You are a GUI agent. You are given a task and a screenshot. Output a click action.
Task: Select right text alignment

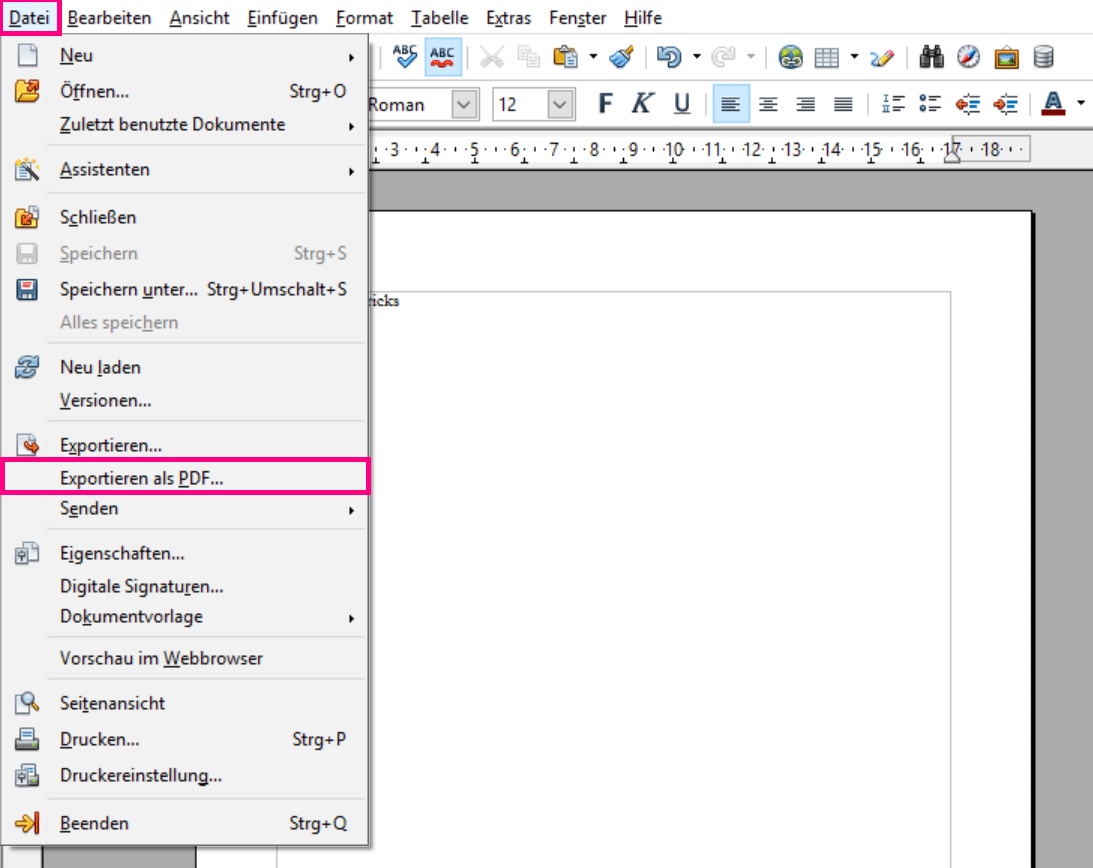[806, 104]
